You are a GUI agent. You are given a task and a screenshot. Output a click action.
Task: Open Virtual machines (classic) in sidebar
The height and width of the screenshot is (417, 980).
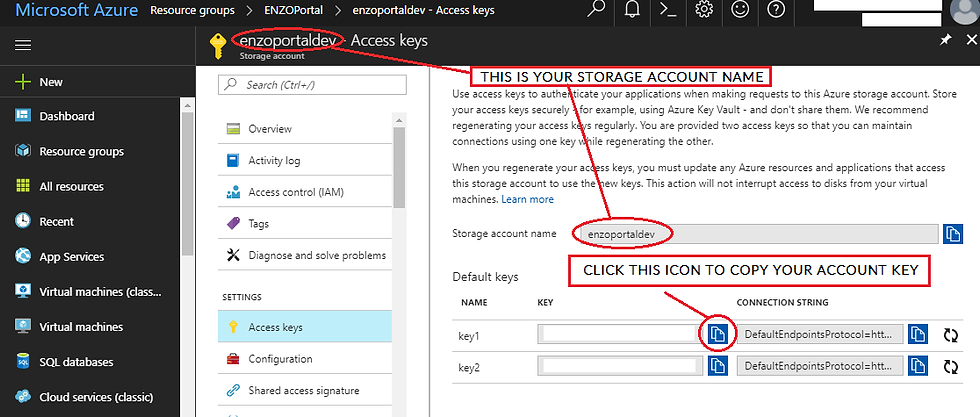(x=90, y=291)
